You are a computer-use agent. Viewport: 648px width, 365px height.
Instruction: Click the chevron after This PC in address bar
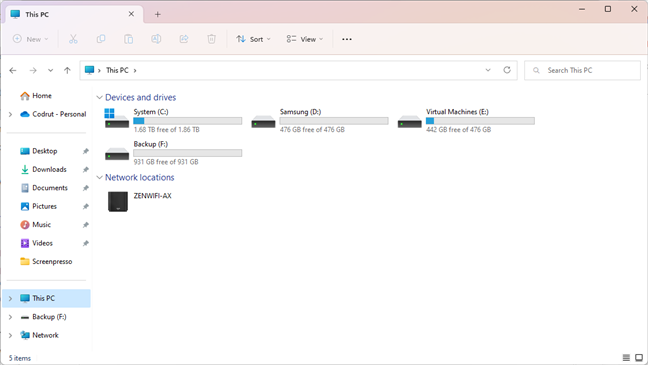[135, 70]
